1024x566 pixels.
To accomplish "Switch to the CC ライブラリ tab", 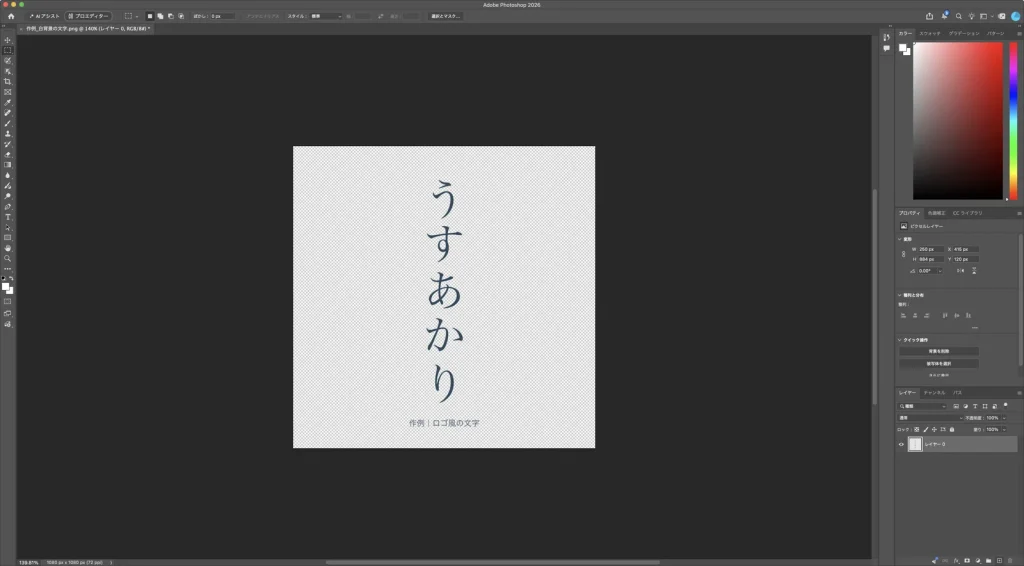I will [967, 213].
